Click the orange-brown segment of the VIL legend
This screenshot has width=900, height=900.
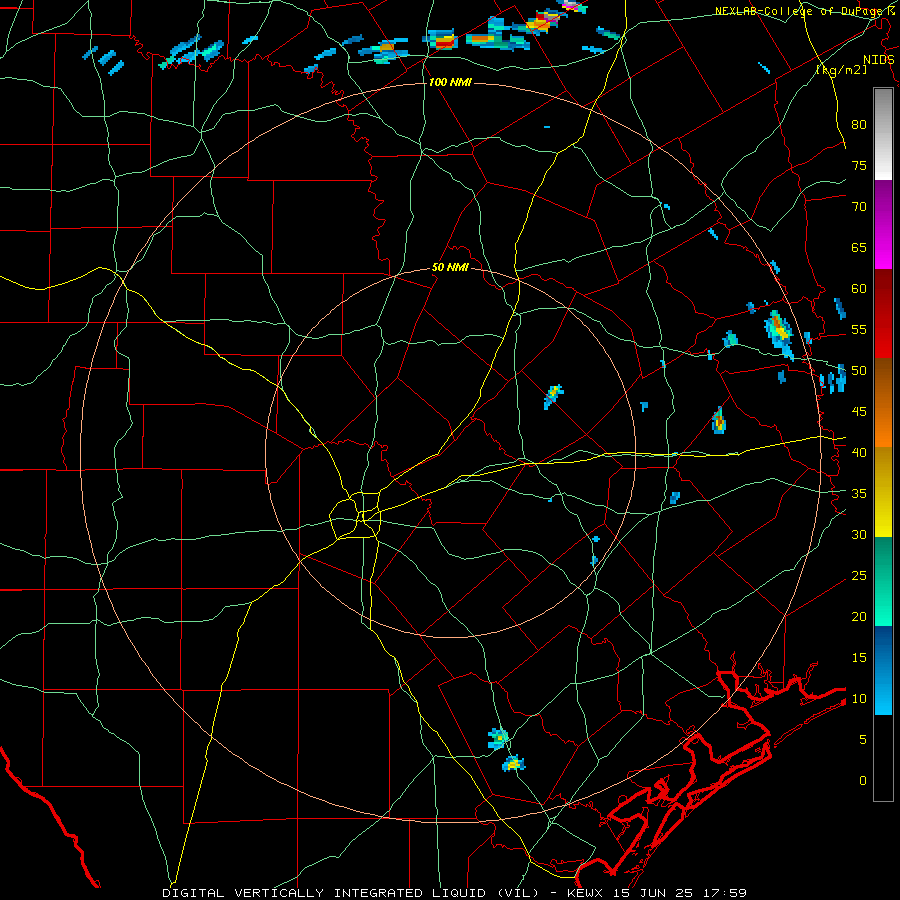coord(883,402)
